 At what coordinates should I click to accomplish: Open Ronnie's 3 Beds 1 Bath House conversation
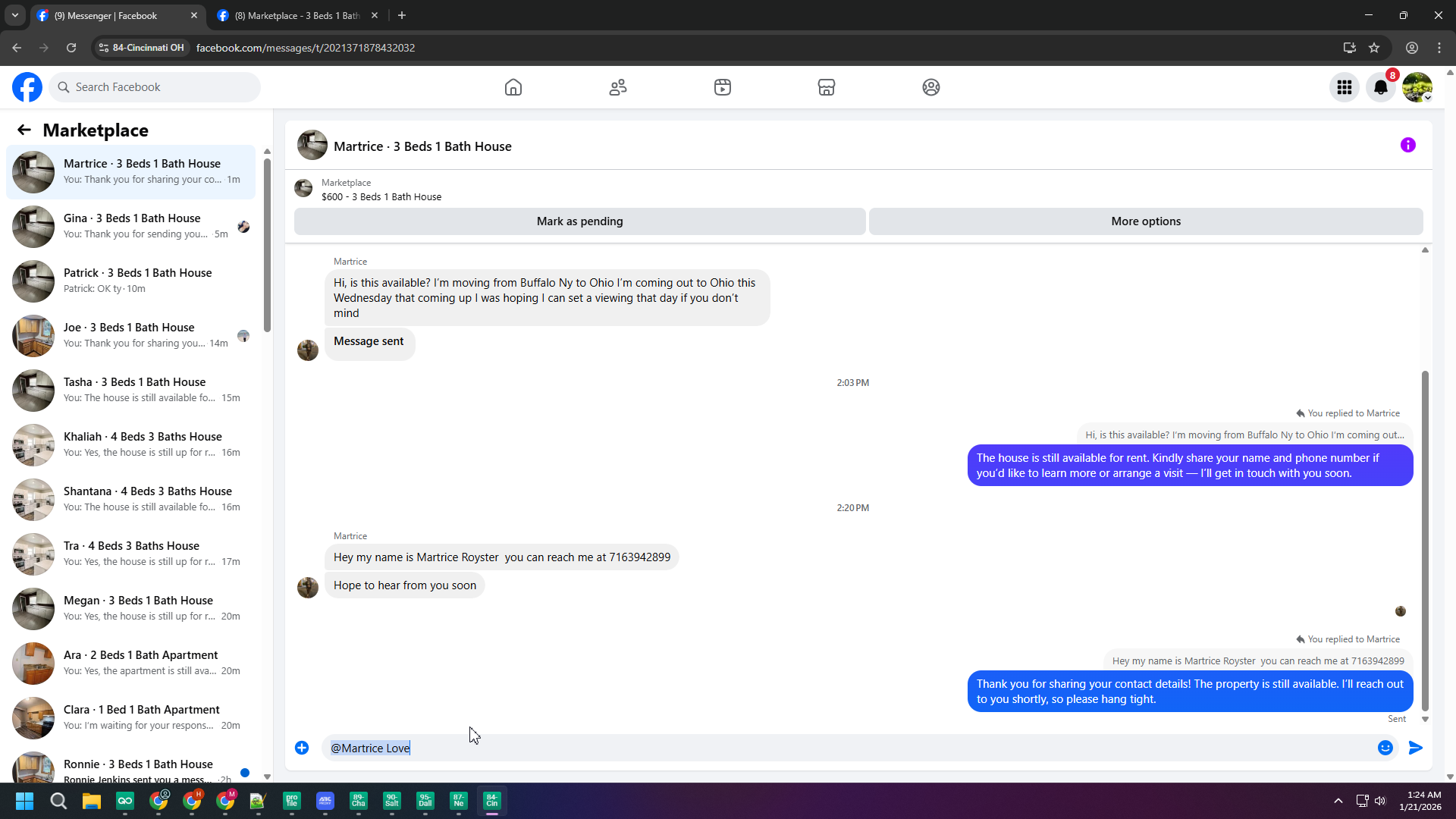coord(130,766)
